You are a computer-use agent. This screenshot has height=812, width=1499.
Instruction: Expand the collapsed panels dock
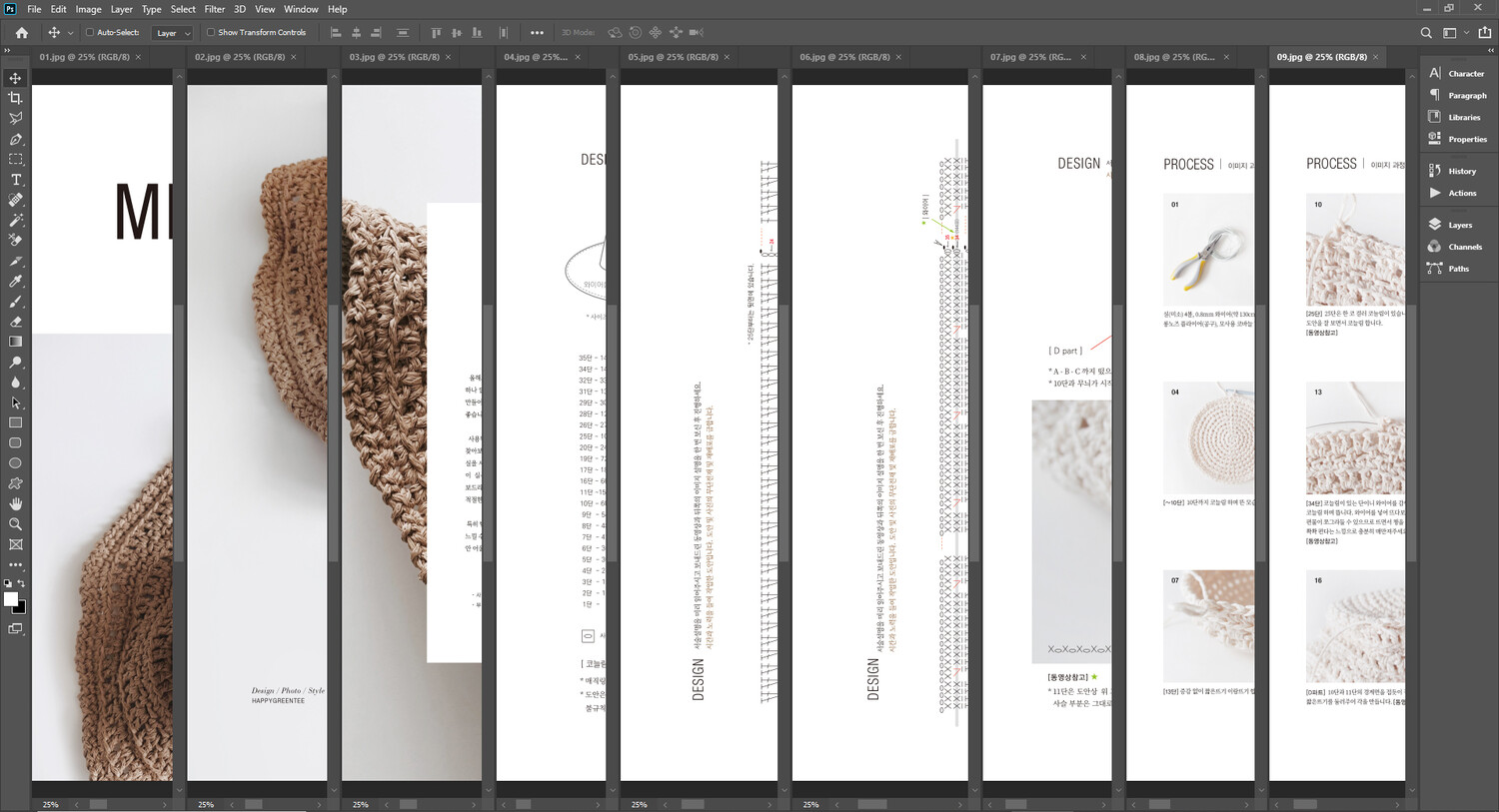point(1490,49)
